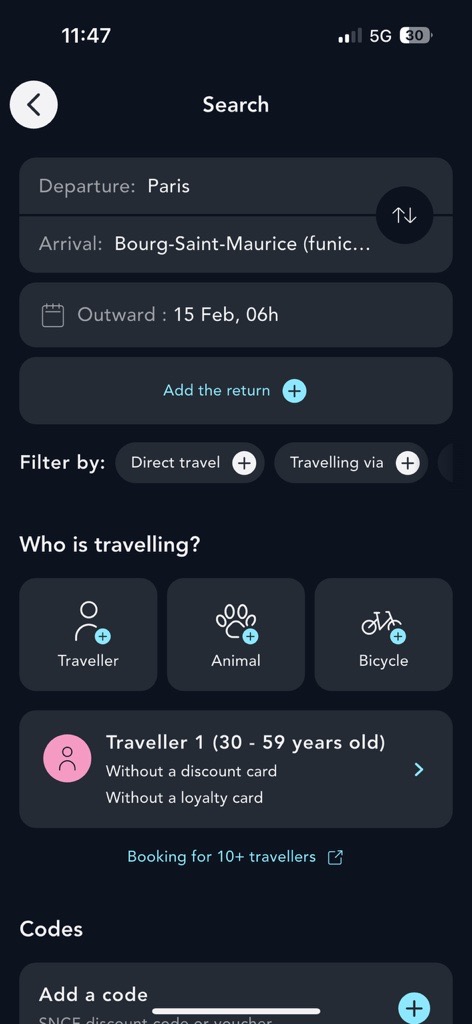Add a Traveller via person icon

point(88,634)
